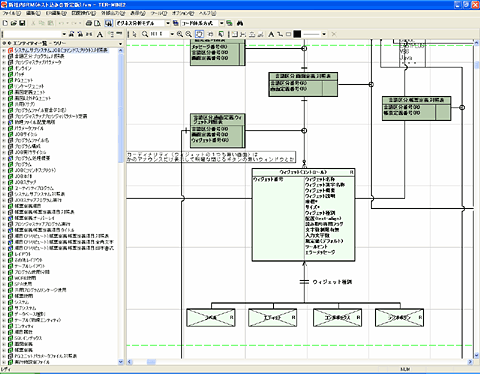Open the ツール(T) menu
480x374 pixels.
tap(159, 13)
